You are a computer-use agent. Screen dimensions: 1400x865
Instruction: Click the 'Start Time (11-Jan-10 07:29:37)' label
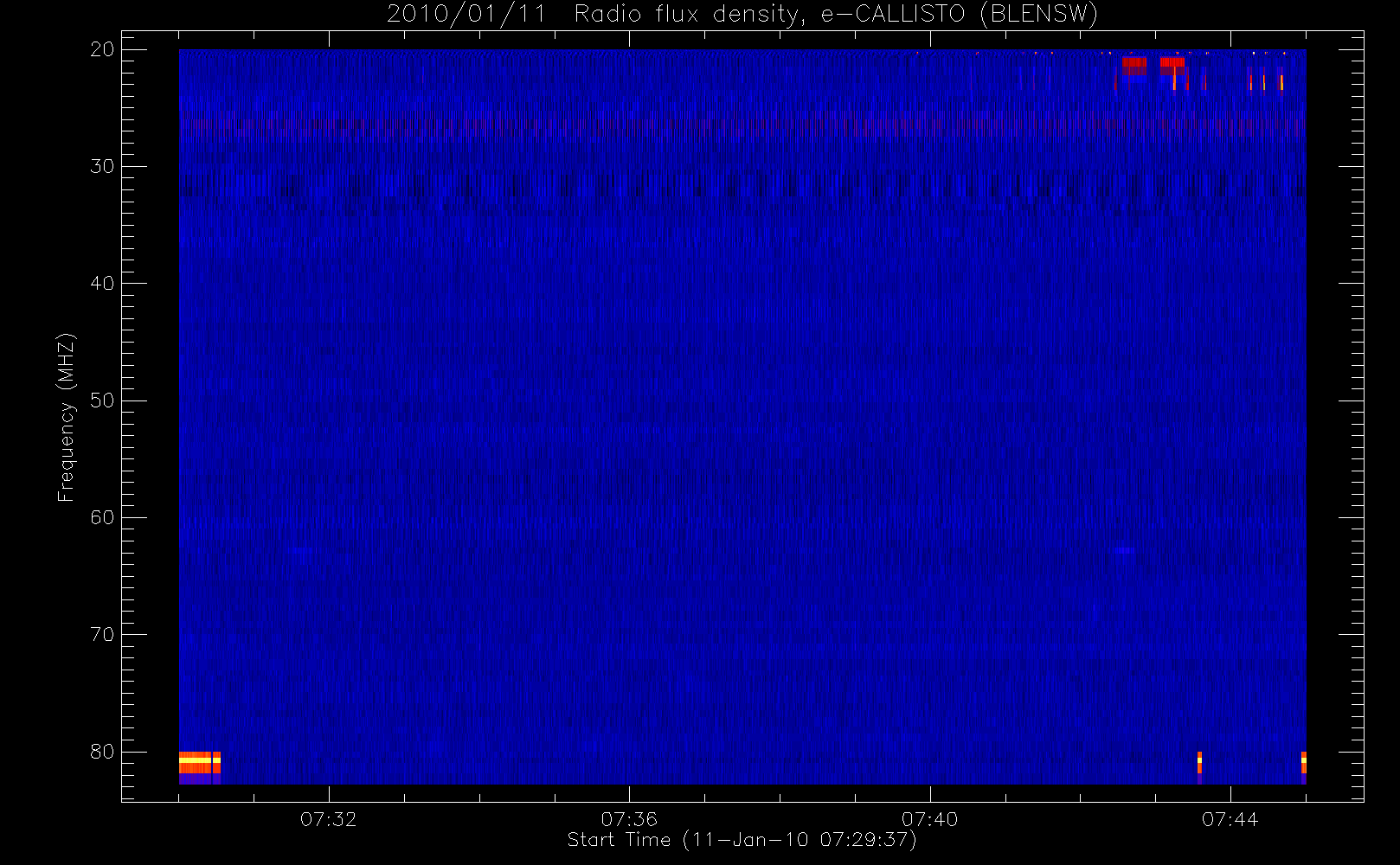click(x=742, y=840)
